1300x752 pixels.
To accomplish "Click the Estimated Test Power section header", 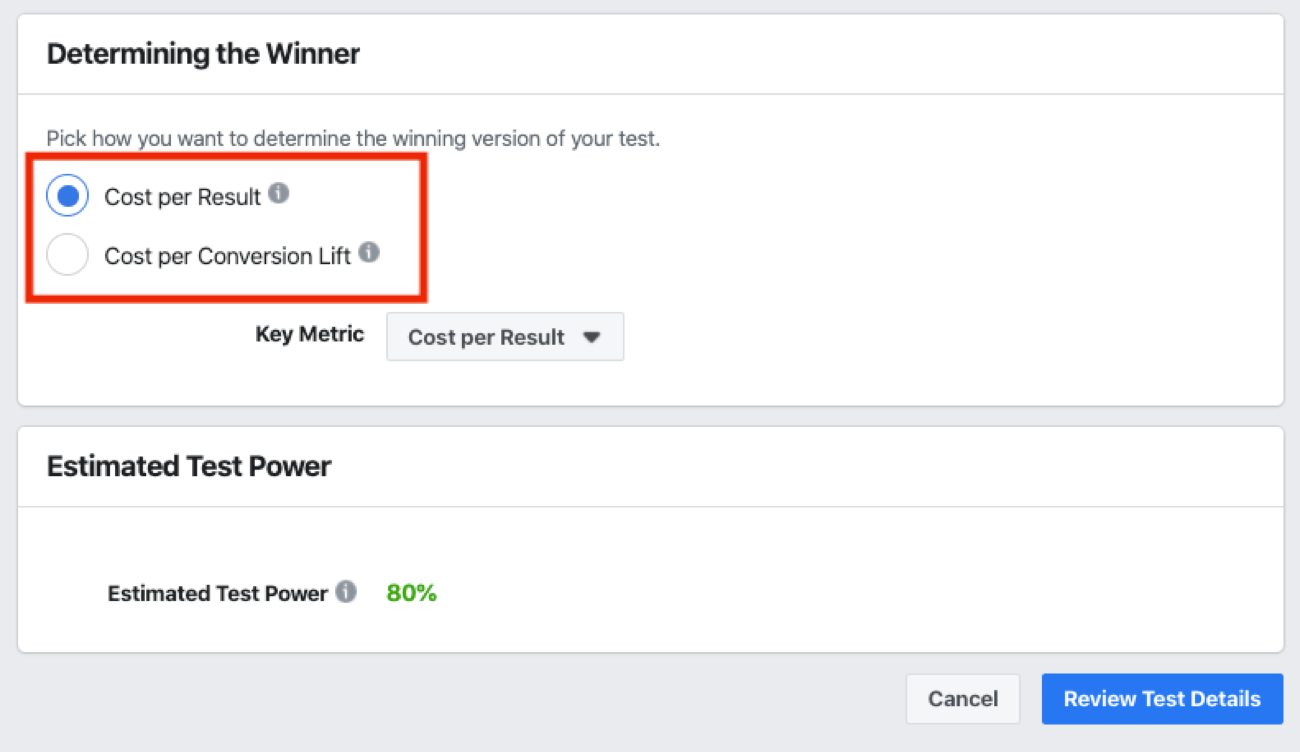I will coord(189,465).
